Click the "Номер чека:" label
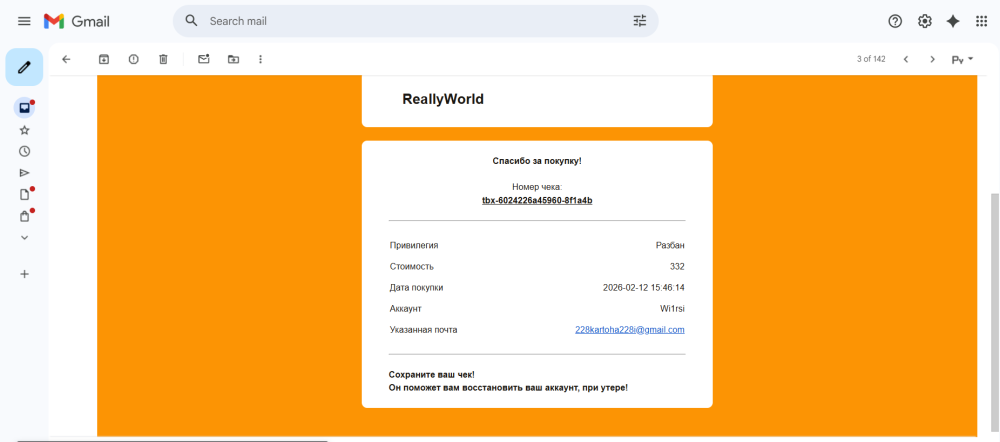Image resolution: width=1000 pixels, height=442 pixels. click(537, 187)
